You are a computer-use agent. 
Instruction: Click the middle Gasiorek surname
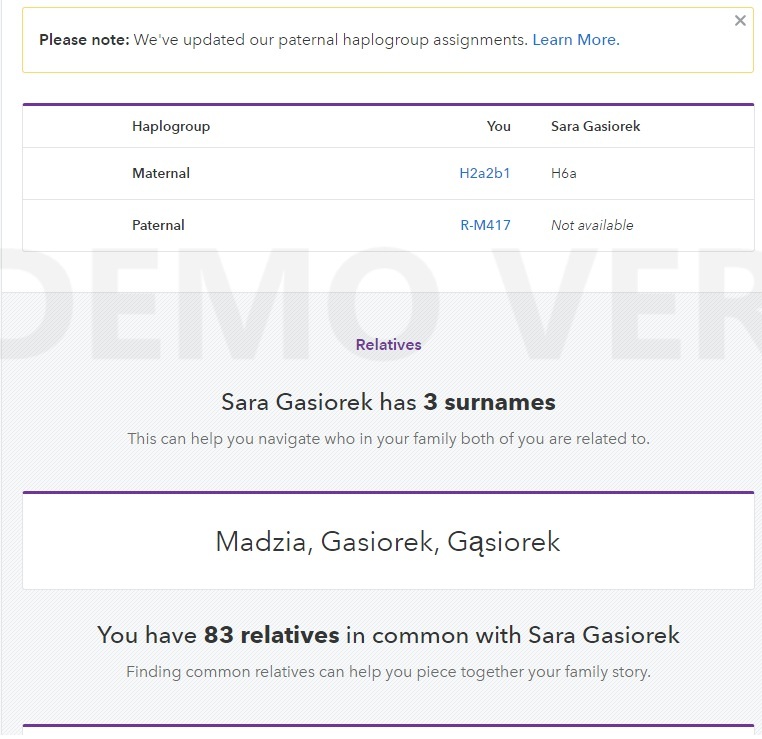[377, 542]
